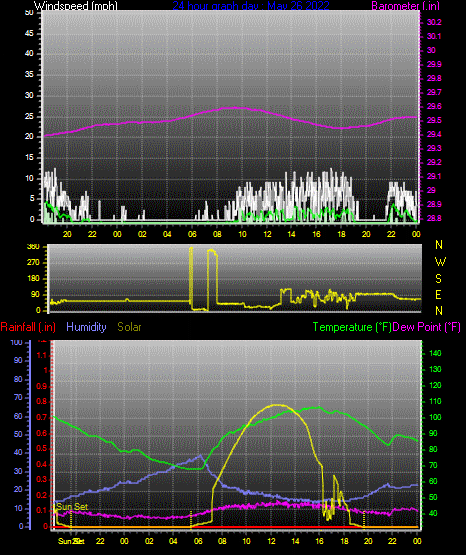Viewport: 466px width, 555px height.
Task: Click the "E" compass label beside the direction chart
Action: 438,294
